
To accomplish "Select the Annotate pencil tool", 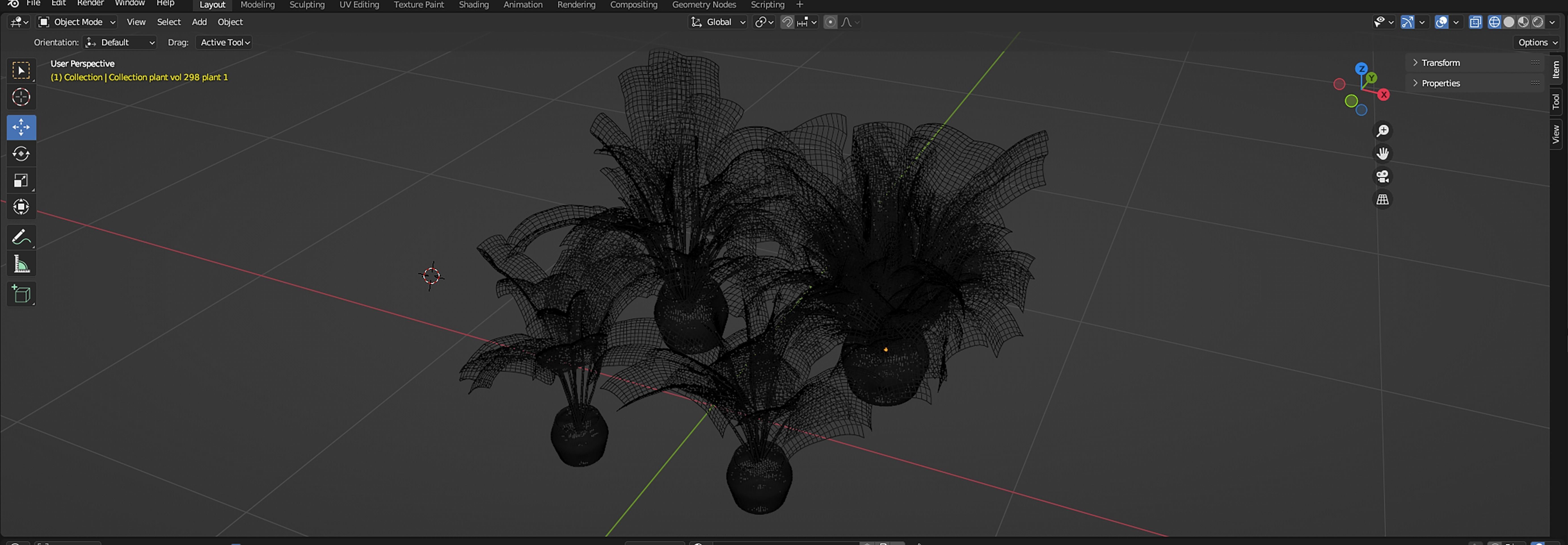I will [21, 237].
